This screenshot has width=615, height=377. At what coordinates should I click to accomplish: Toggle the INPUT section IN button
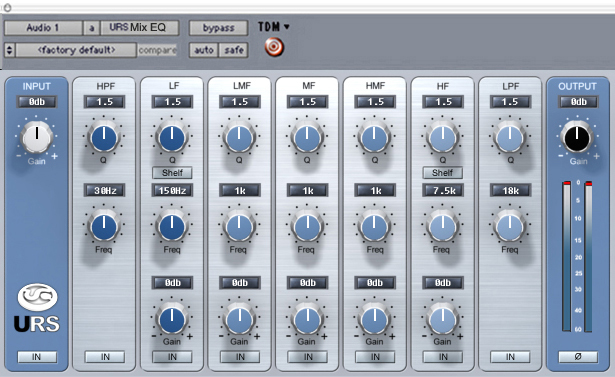tap(37, 357)
